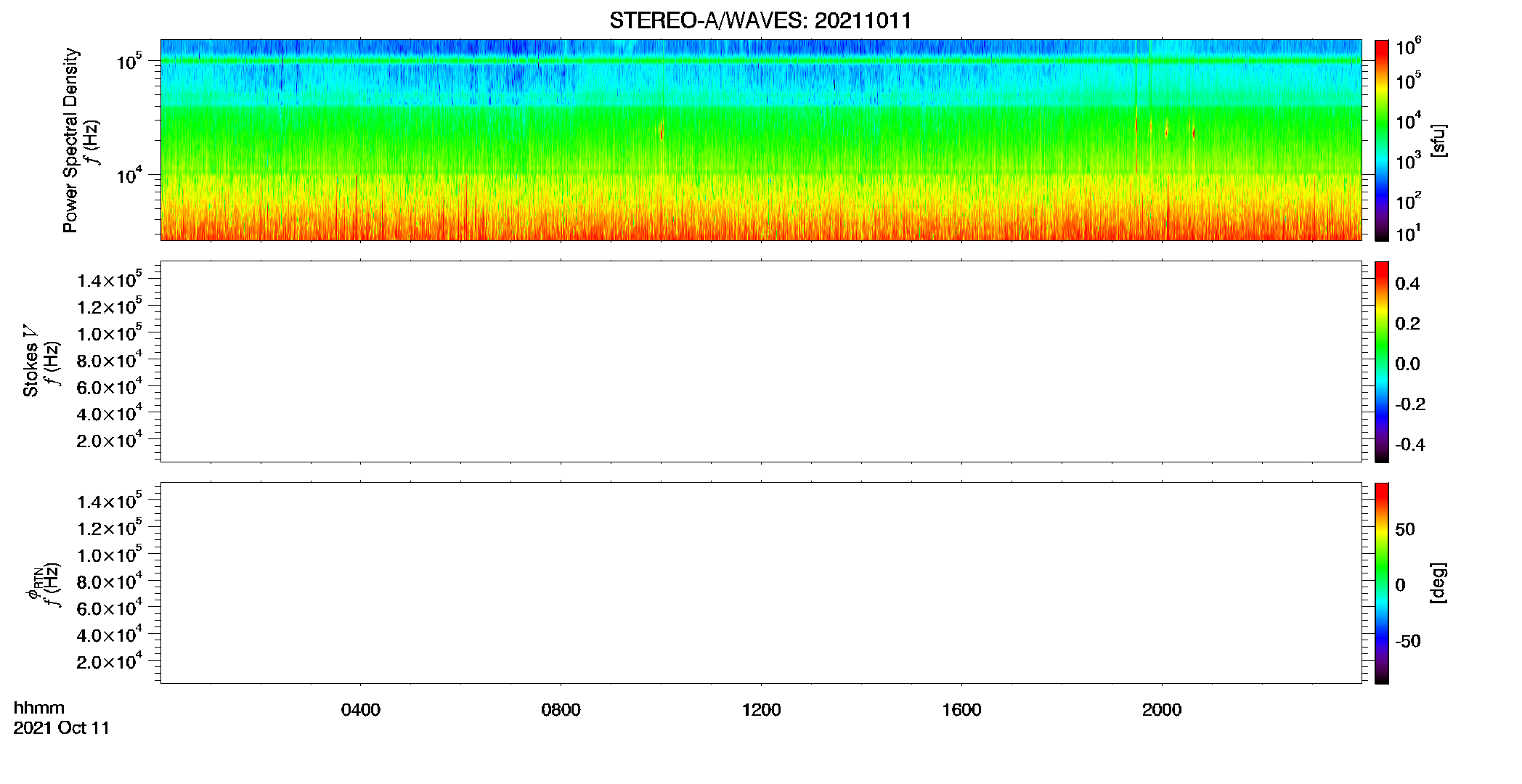Click the 1.4×10^5 tick in Stokes panel
Image resolution: width=1522 pixels, height=784 pixels.
pyautogui.click(x=110, y=279)
